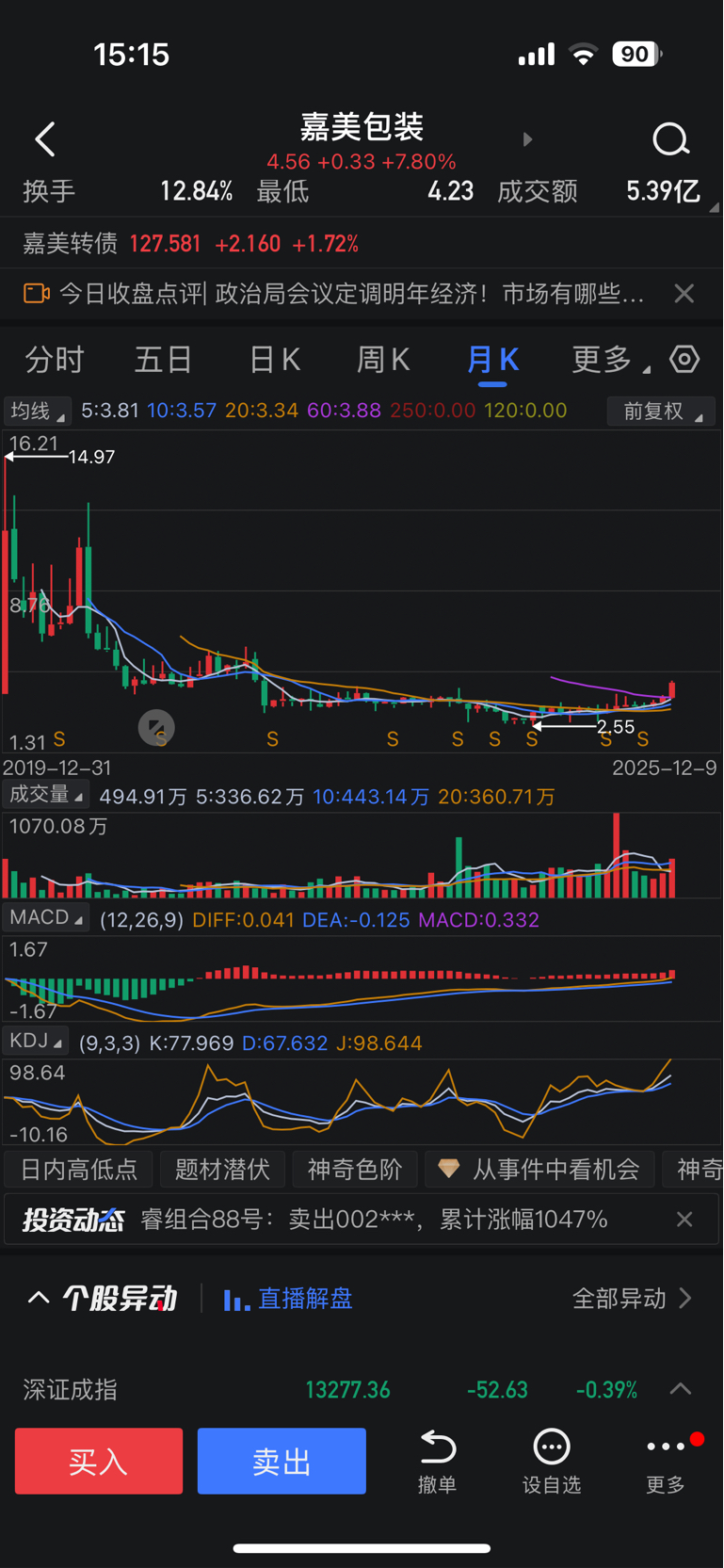
Task: Tap the battery indicator in status bar
Action: coord(637,55)
